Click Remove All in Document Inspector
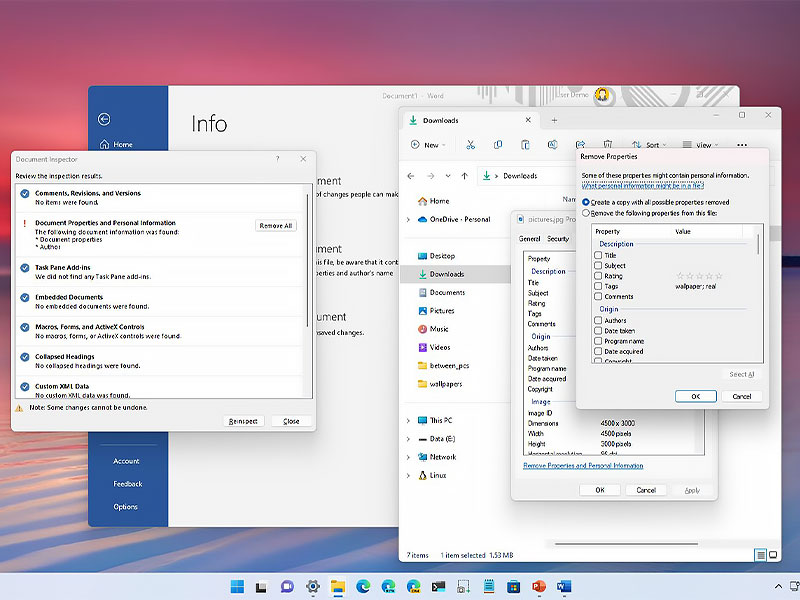 point(276,226)
